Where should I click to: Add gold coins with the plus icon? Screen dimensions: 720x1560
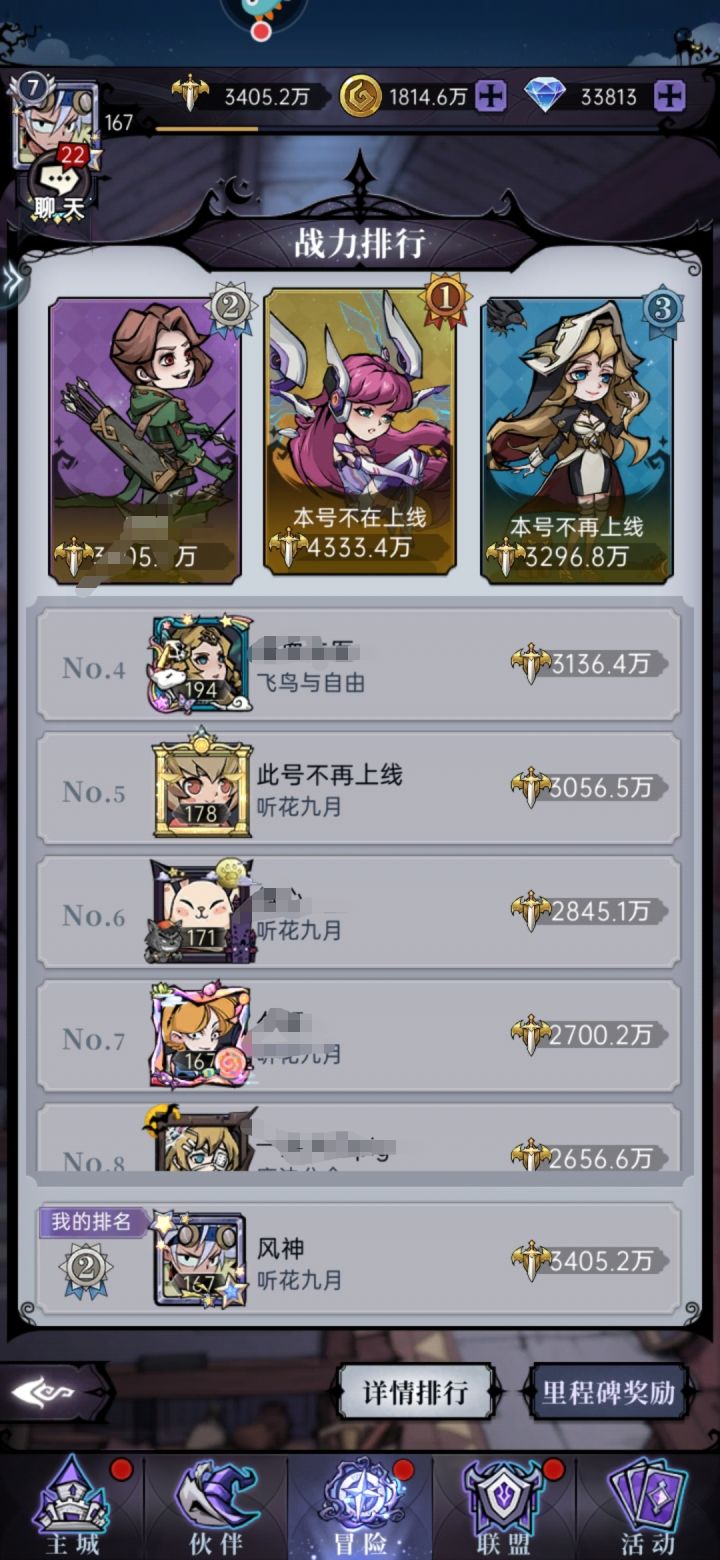(x=490, y=97)
